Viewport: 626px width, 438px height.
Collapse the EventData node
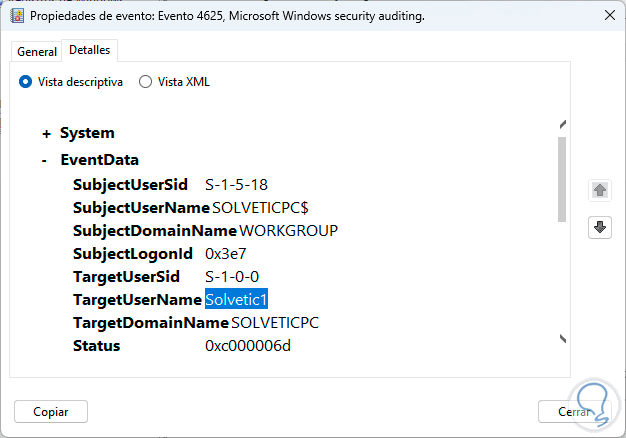pos(46,160)
